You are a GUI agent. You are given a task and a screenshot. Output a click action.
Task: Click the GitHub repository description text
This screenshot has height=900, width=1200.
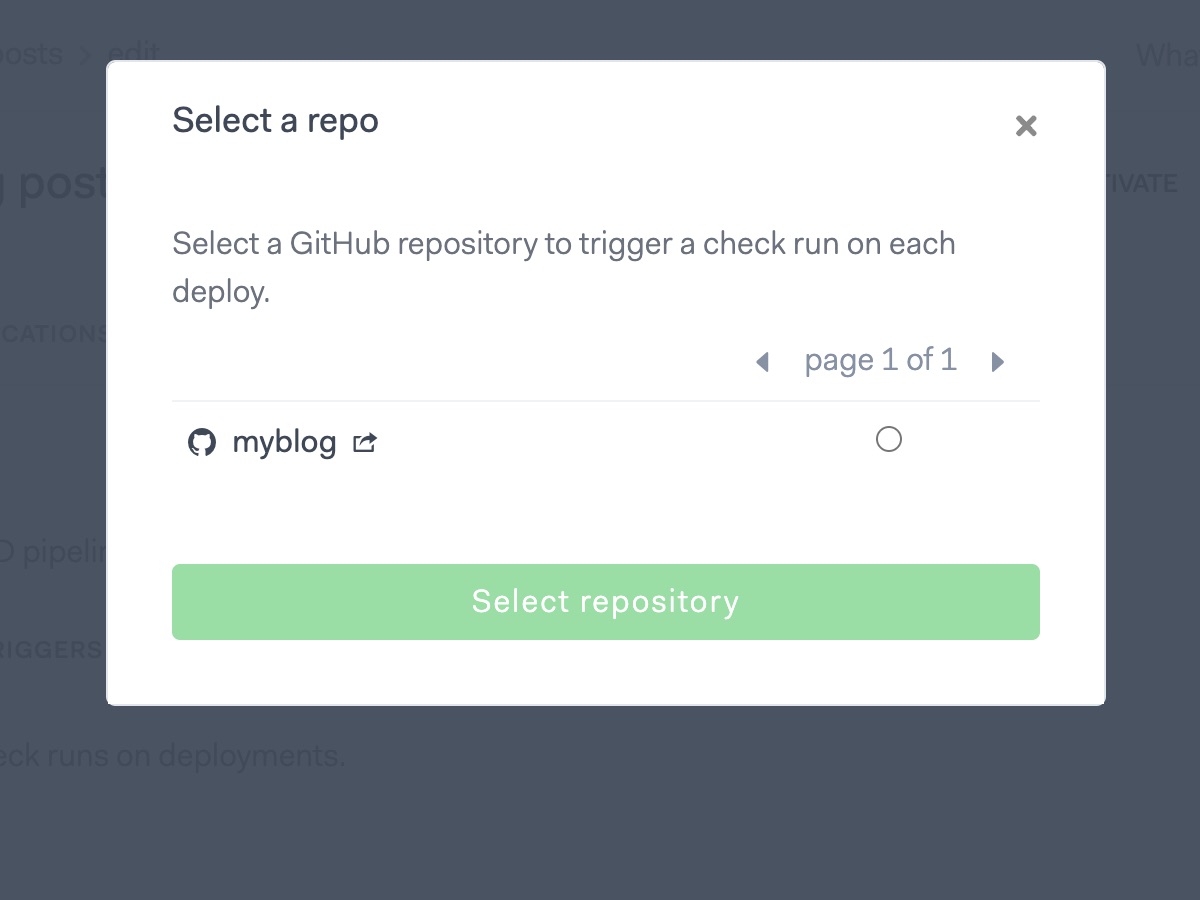(564, 268)
